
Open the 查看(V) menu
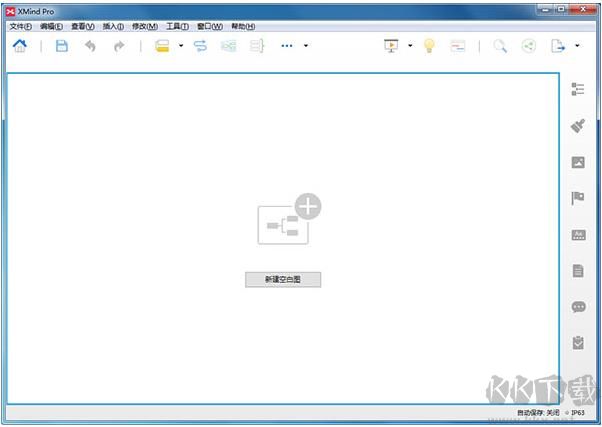[x=83, y=26]
